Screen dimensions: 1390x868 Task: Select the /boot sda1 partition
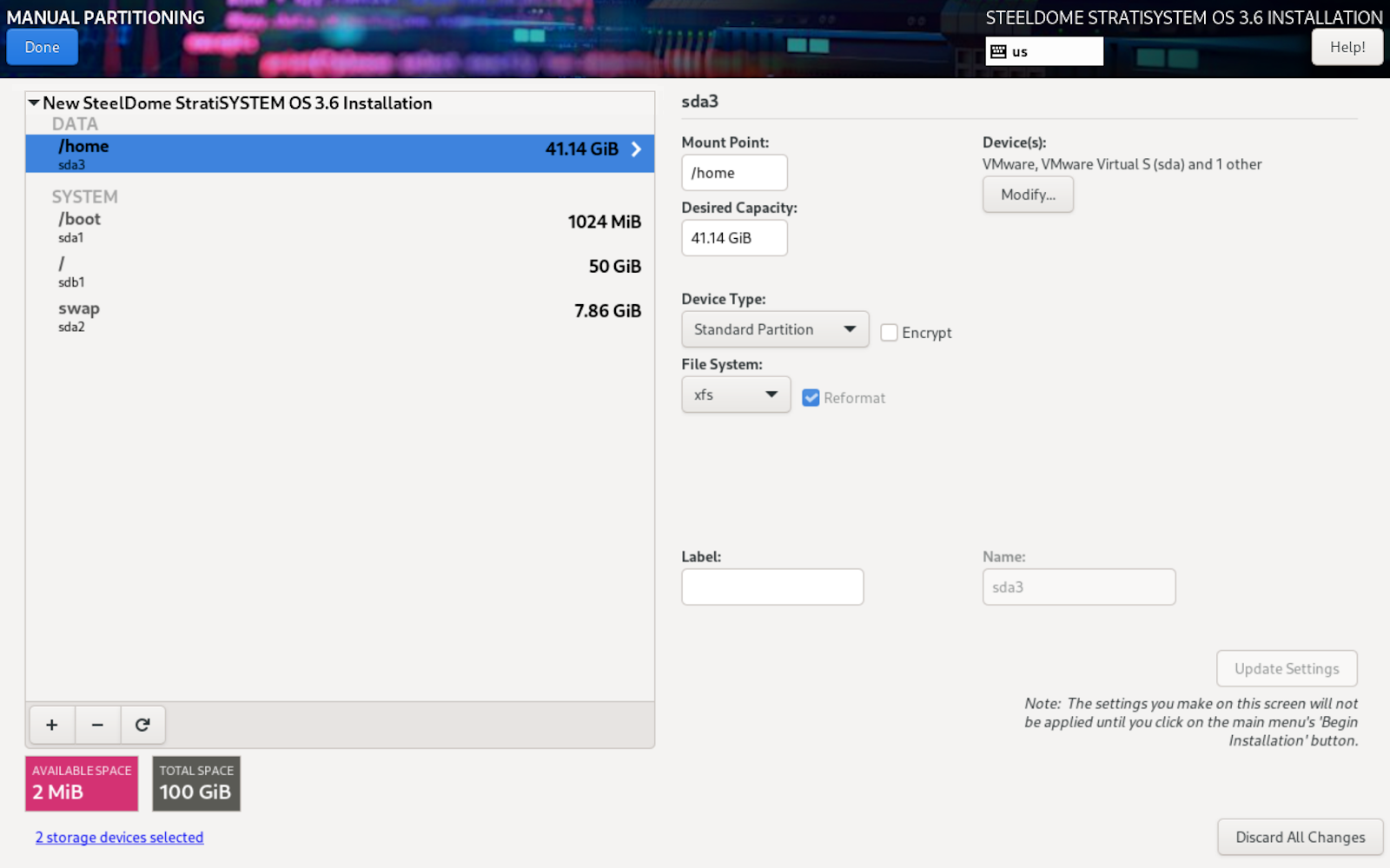(x=339, y=226)
